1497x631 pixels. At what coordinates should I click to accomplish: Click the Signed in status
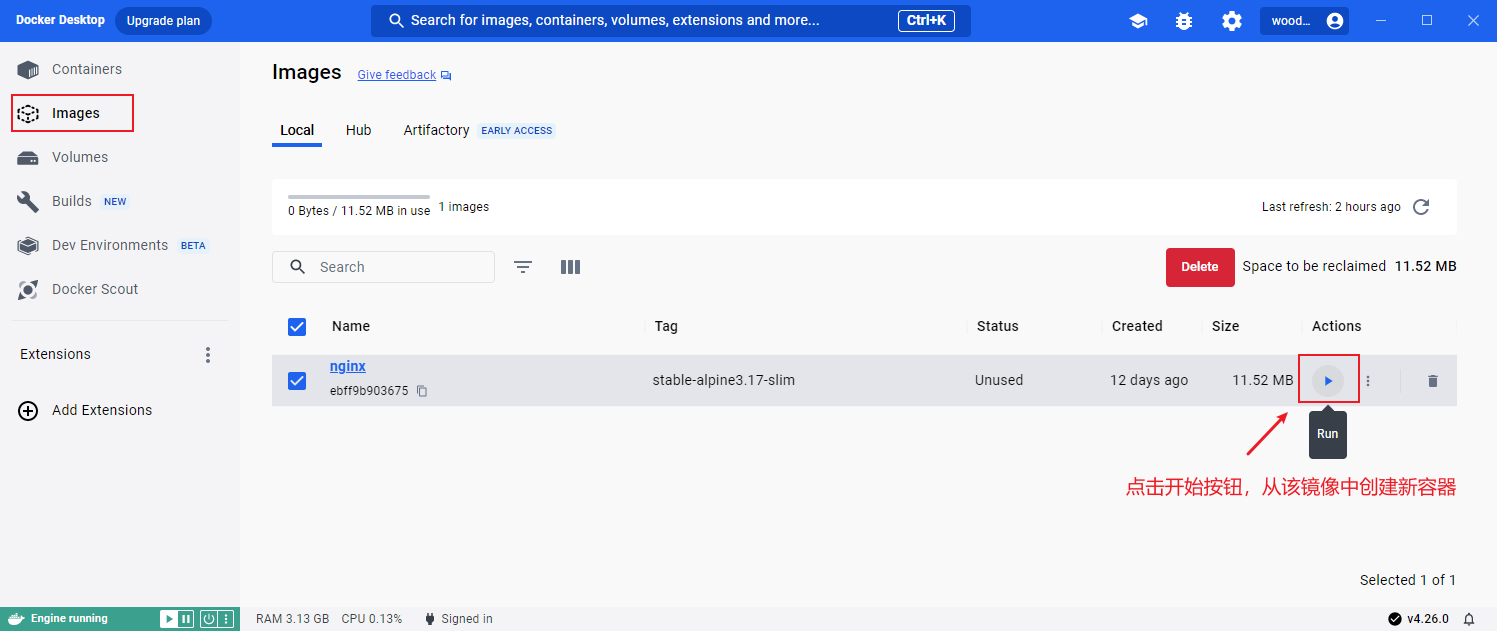click(458, 619)
